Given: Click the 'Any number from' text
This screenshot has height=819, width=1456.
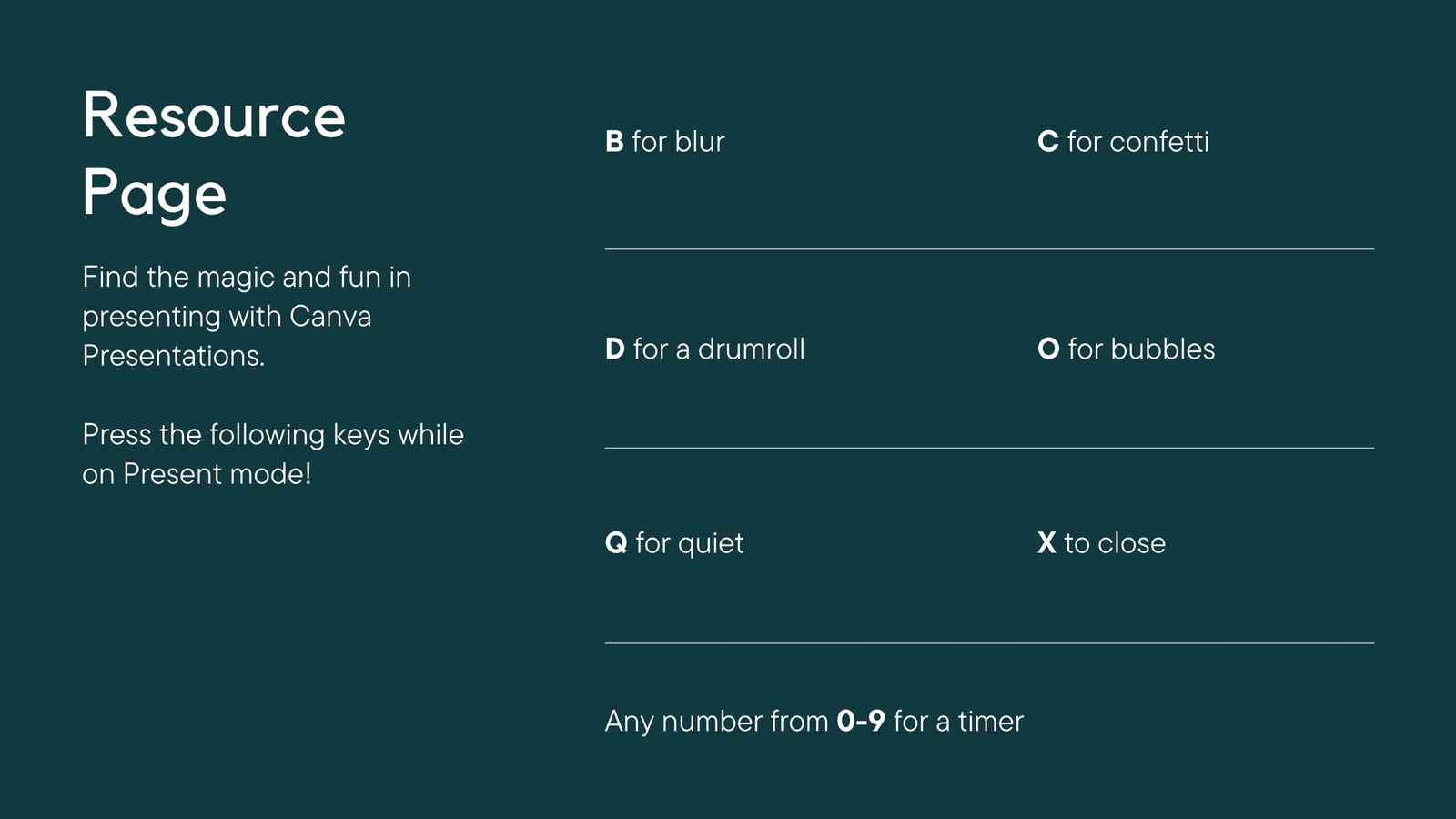Looking at the screenshot, I should point(717,722).
